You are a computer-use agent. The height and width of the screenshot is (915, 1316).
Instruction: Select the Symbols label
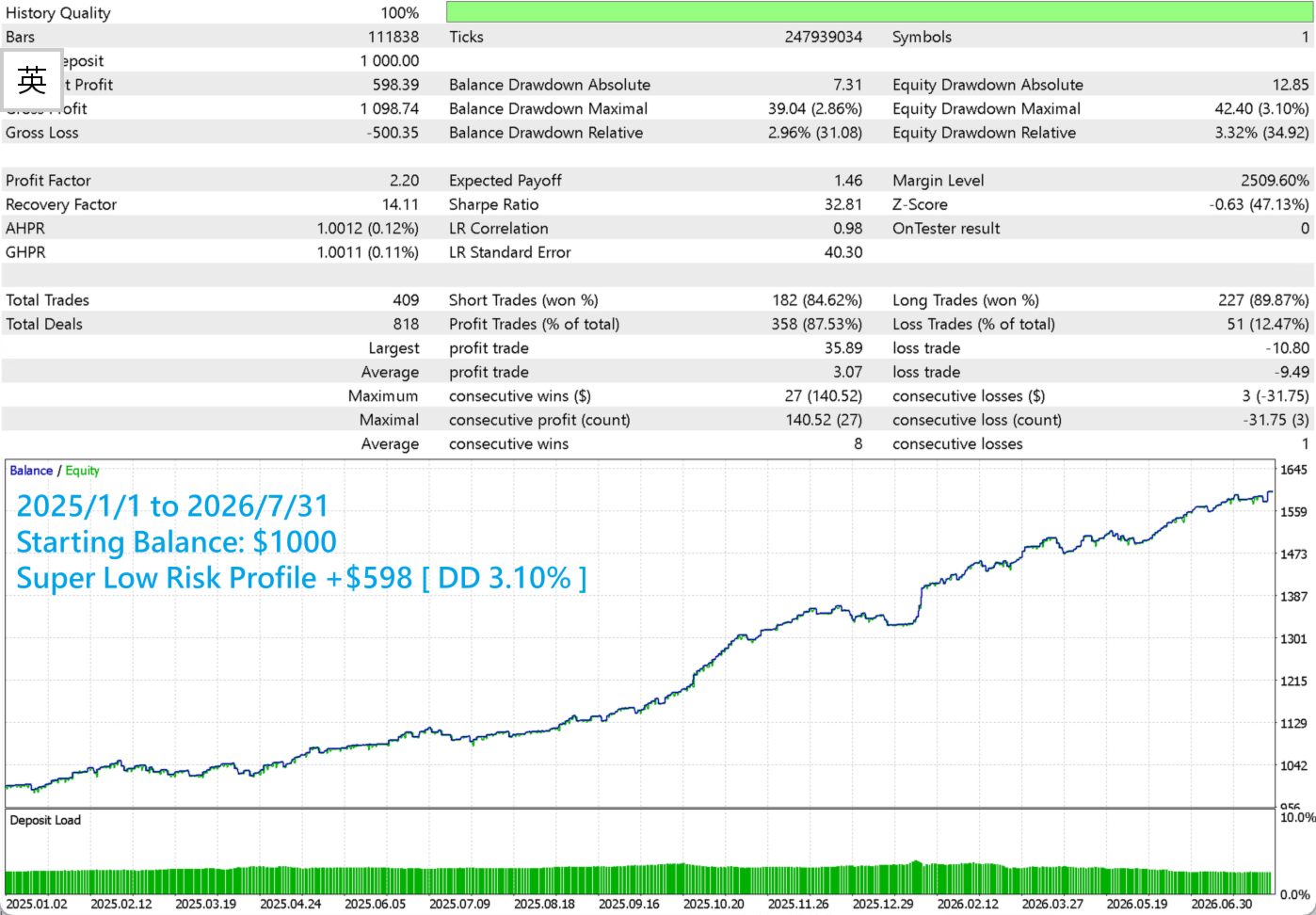pos(922,37)
